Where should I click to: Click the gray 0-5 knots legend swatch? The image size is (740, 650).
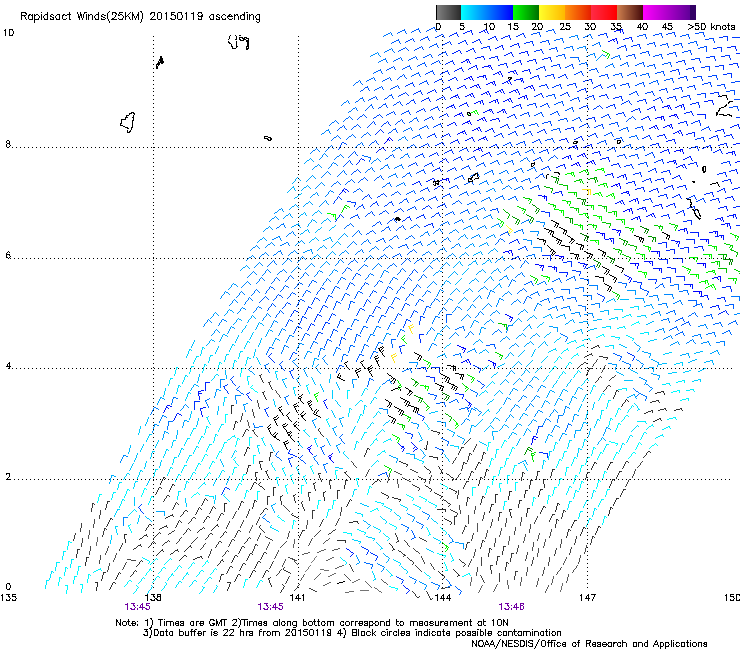point(448,12)
